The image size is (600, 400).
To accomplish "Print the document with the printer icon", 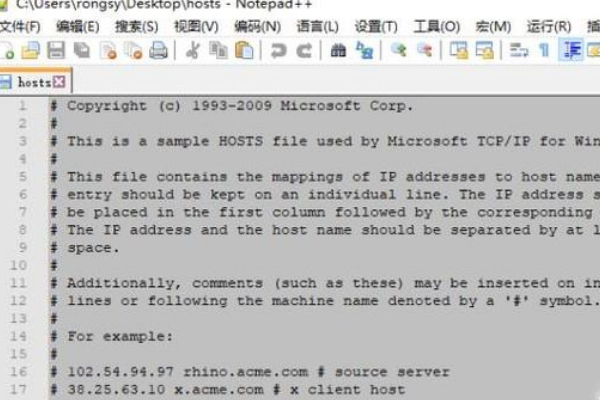I will click(x=158, y=50).
